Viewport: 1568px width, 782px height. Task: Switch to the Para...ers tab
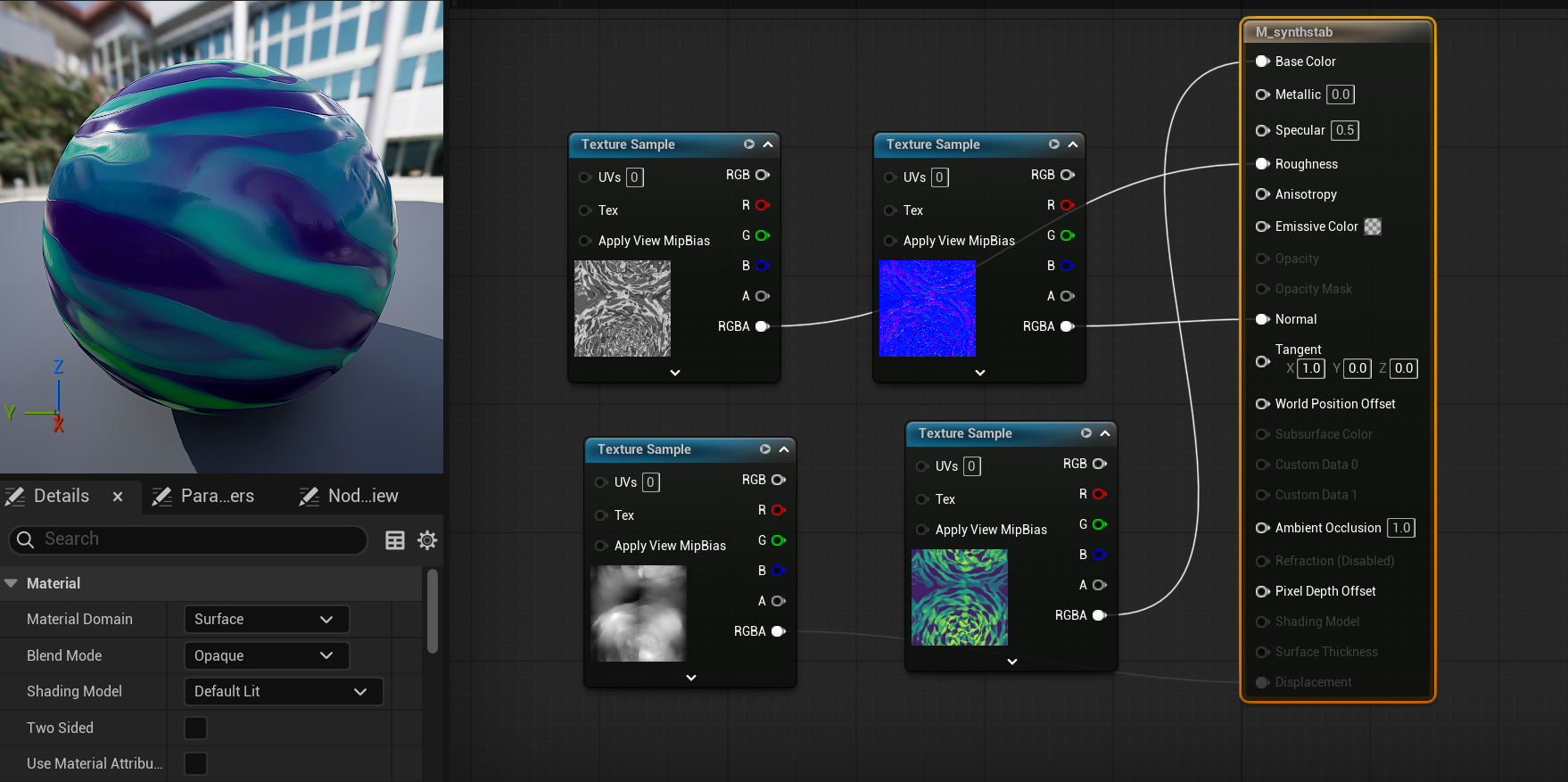click(x=203, y=496)
